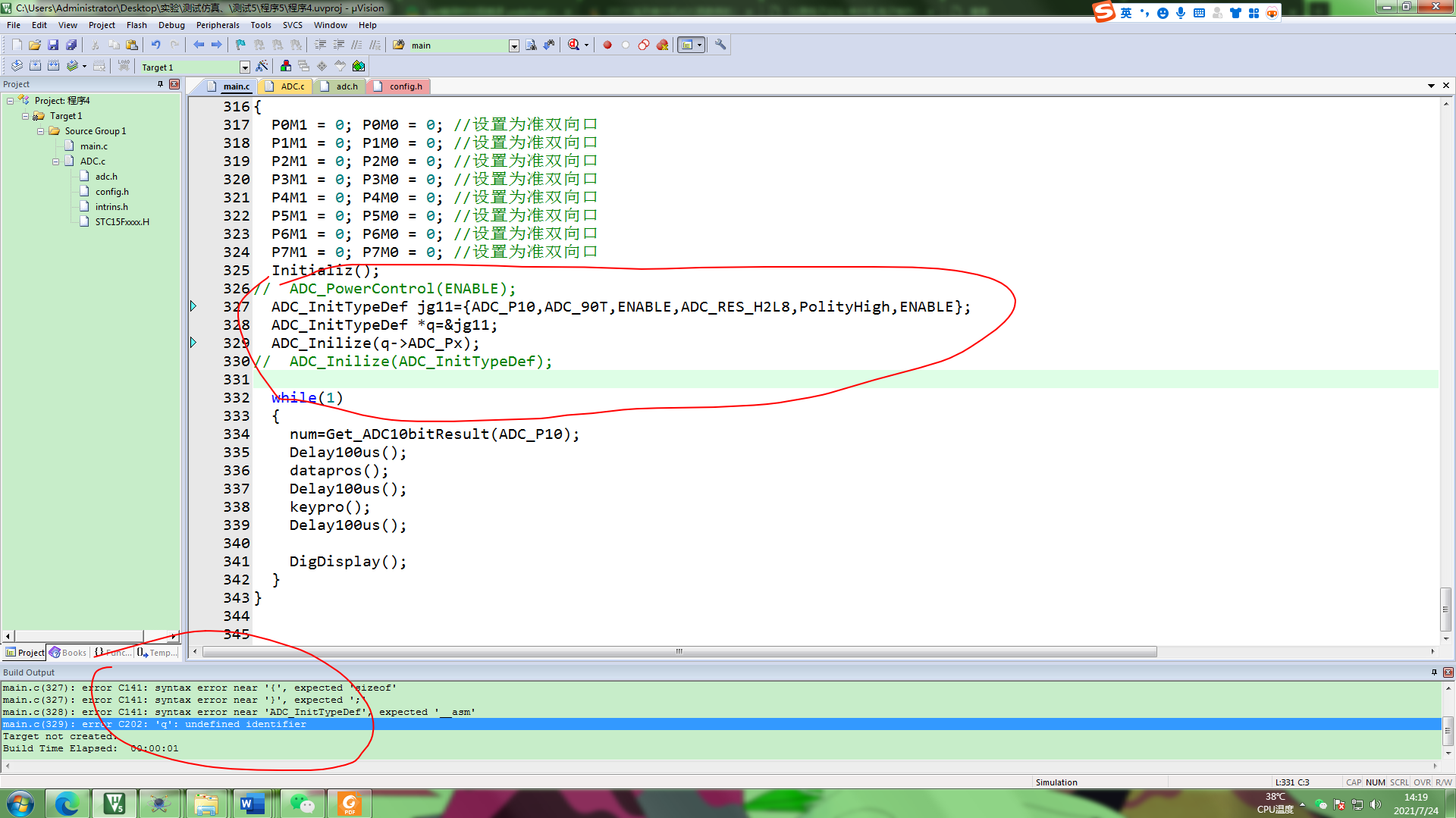The width and height of the screenshot is (1456, 818).
Task: Open Select Software Packs icon
Action: pyautogui.click(x=340, y=67)
